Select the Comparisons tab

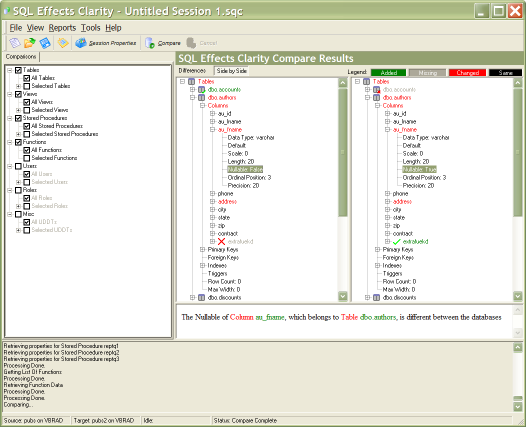[21, 57]
